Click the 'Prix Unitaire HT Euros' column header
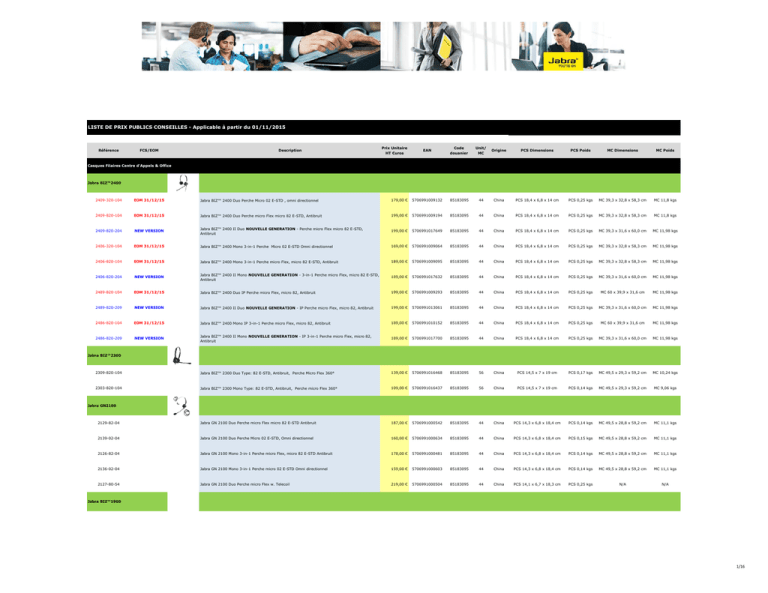Viewport: 768px width, 593px height. coord(394,150)
